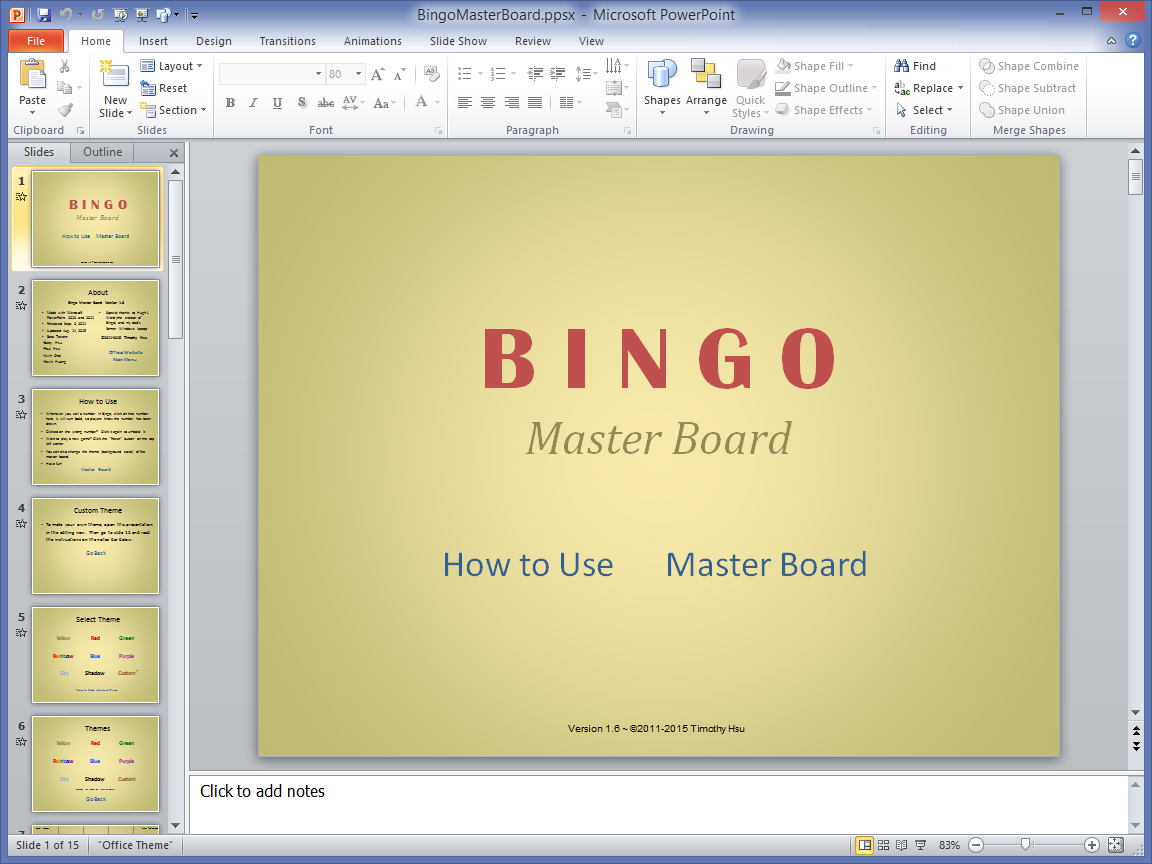Click the Increase Font Size icon
Image resolution: width=1152 pixels, height=864 pixels.
click(378, 74)
